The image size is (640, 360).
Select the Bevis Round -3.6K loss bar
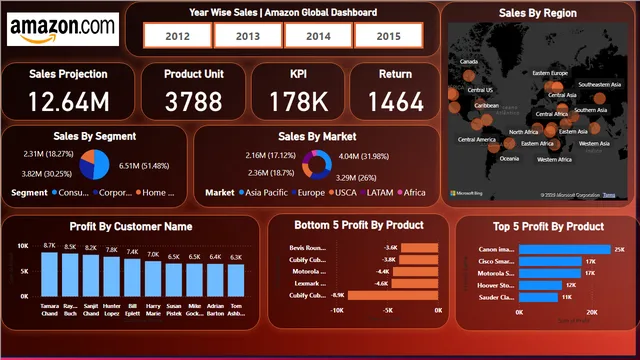420,248
